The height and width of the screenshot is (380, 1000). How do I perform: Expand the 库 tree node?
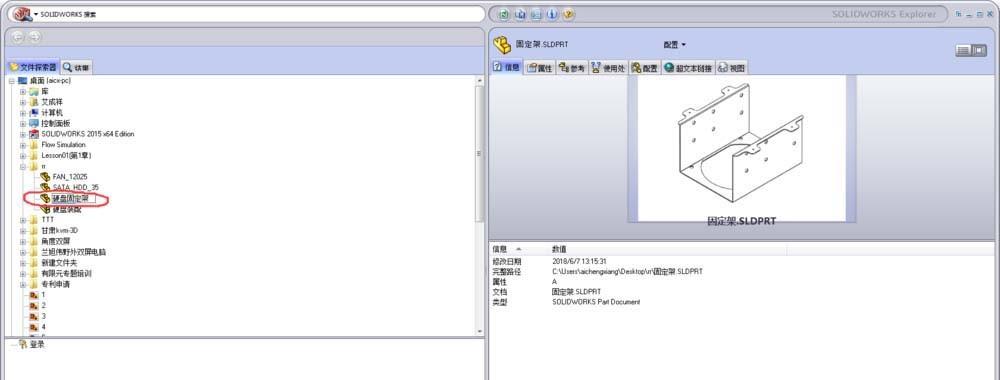pos(23,92)
